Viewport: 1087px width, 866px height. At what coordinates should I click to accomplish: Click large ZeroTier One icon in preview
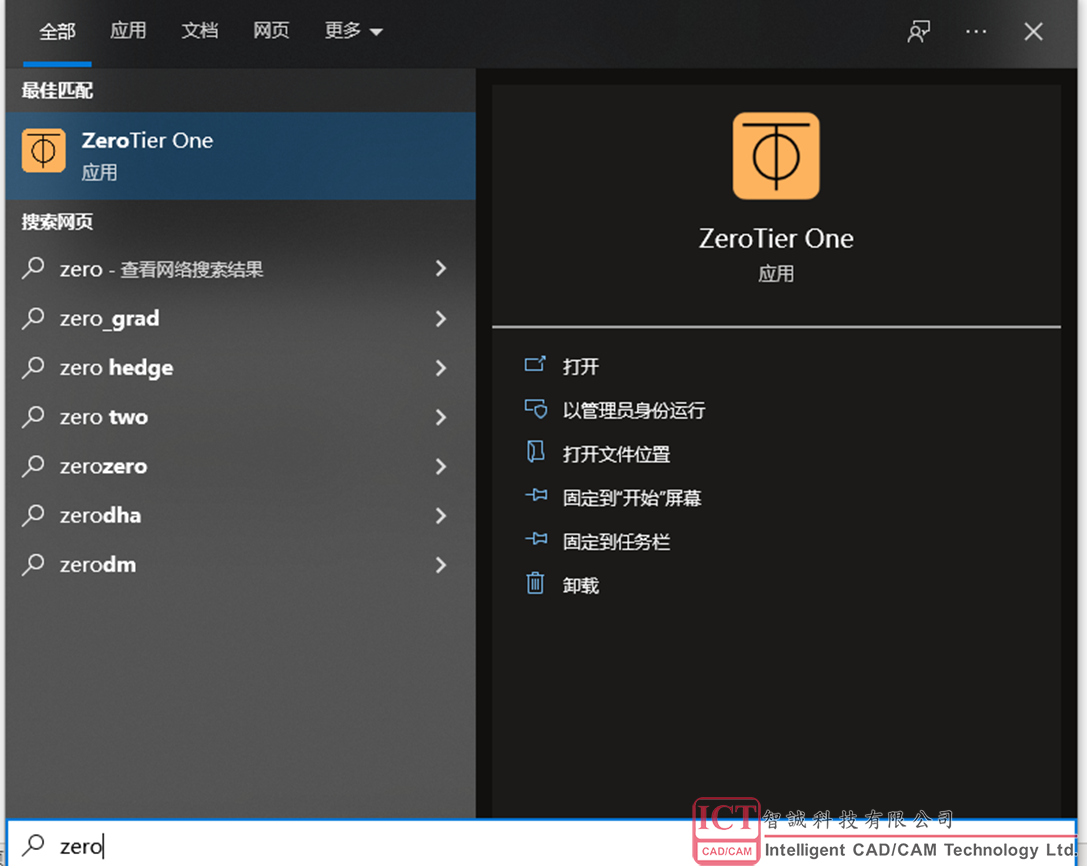pyautogui.click(x=776, y=156)
